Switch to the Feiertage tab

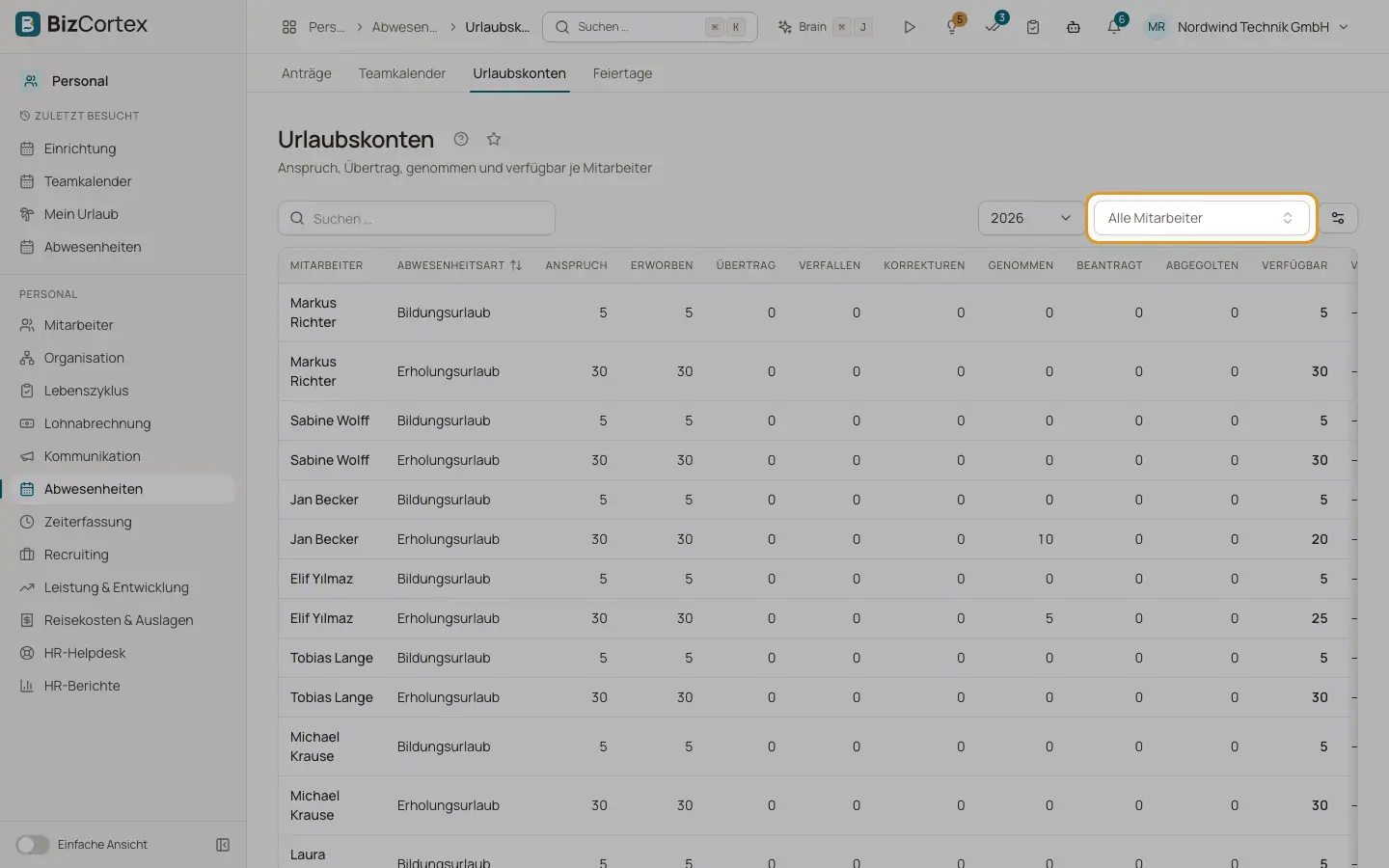click(x=622, y=73)
